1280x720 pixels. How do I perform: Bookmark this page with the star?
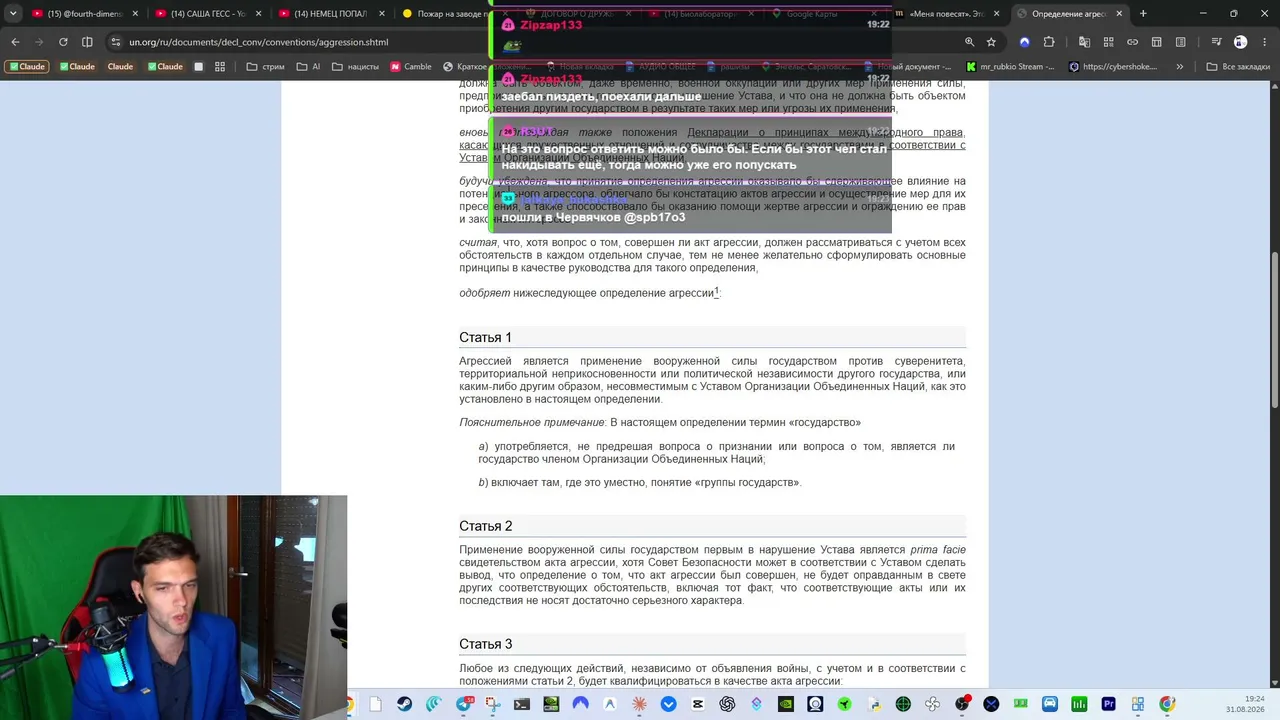991,42
